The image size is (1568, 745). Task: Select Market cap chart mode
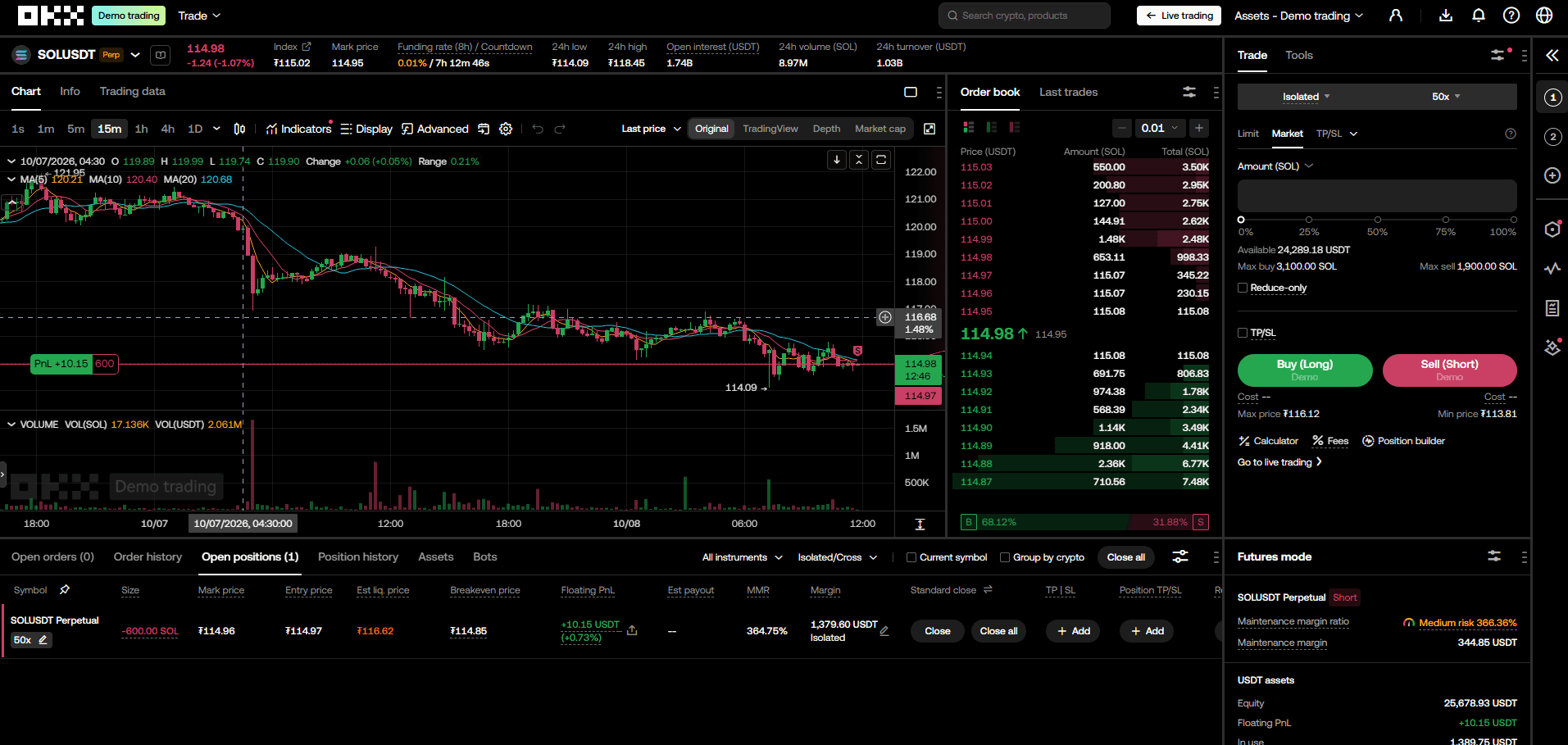[x=880, y=129]
